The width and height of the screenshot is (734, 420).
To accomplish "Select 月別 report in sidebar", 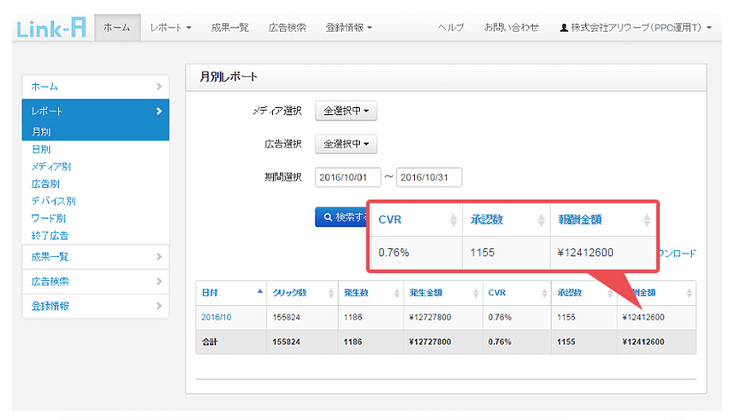I will [41, 132].
